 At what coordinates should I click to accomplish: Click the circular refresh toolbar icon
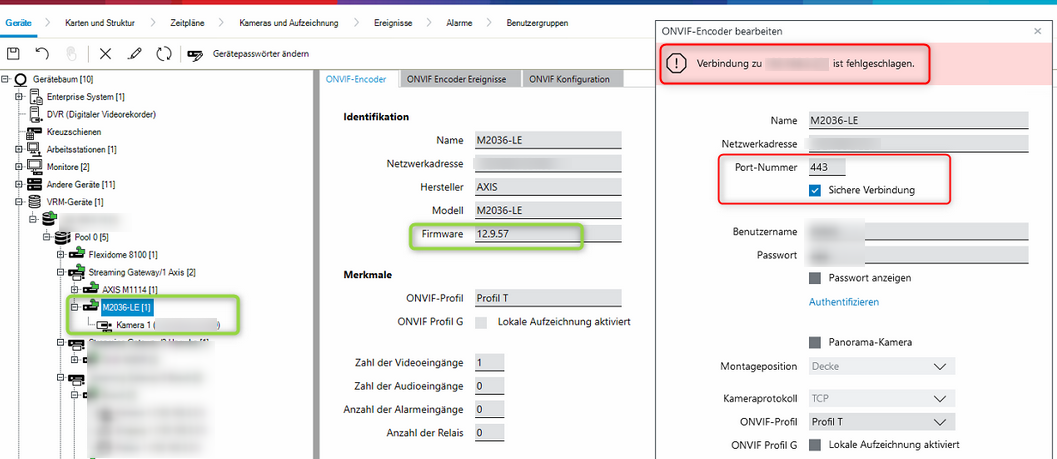pos(164,54)
